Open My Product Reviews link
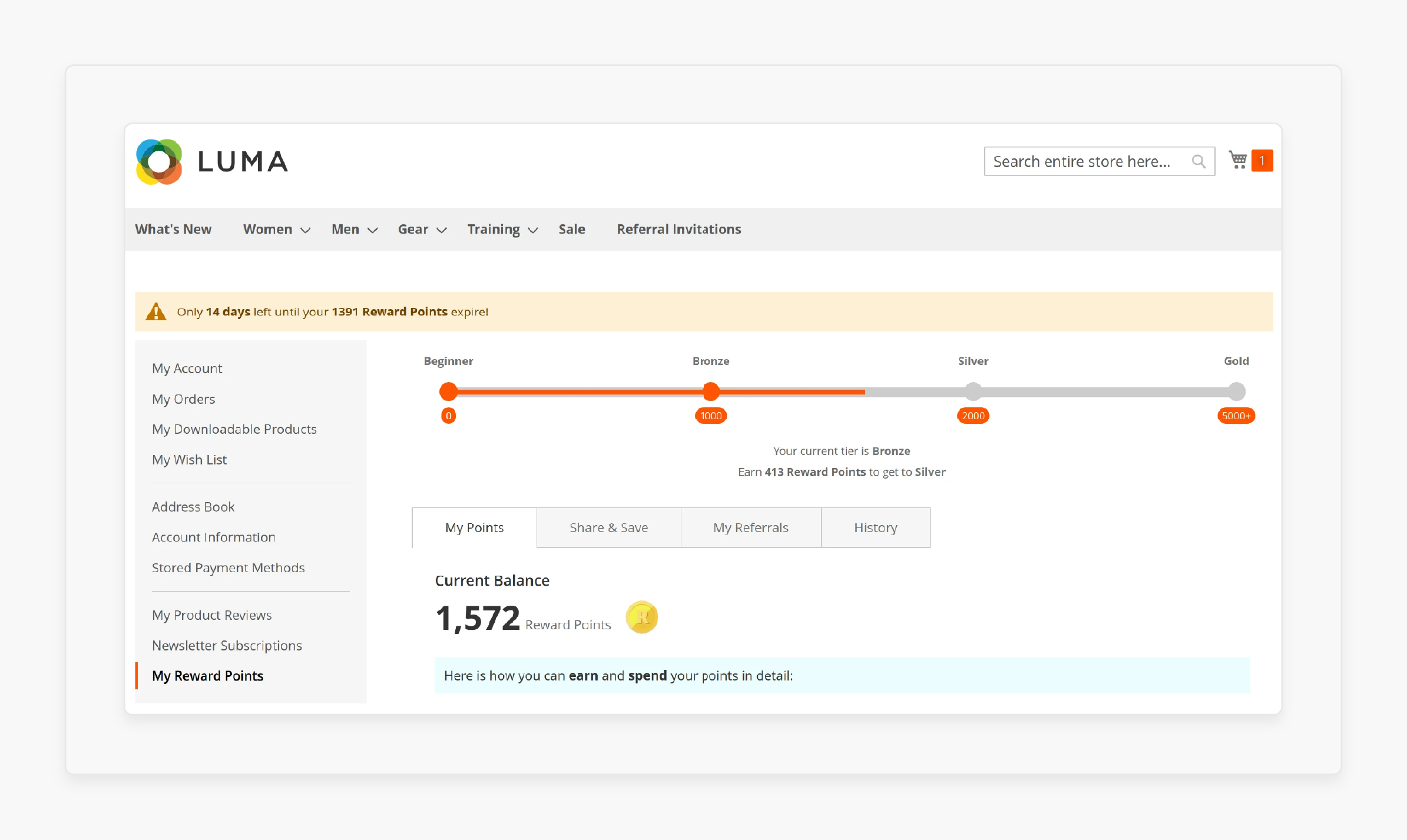Screen dimensions: 1407x840 point(212,615)
